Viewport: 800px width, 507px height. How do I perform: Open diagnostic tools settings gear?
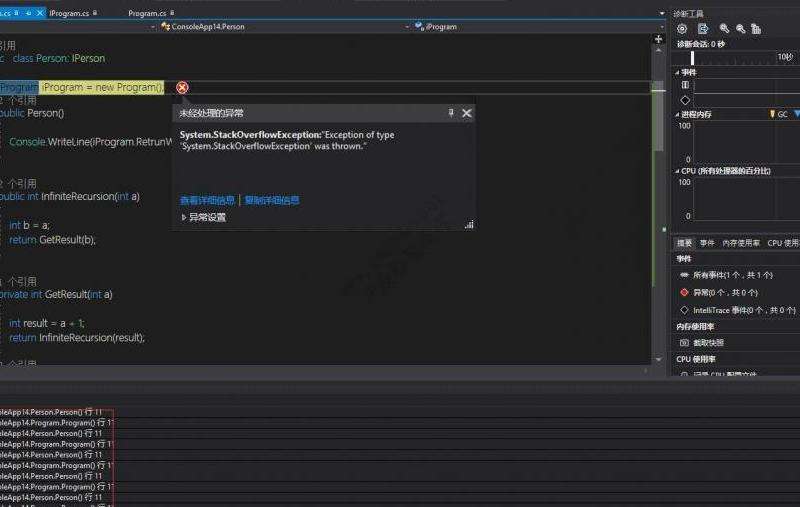coord(682,29)
